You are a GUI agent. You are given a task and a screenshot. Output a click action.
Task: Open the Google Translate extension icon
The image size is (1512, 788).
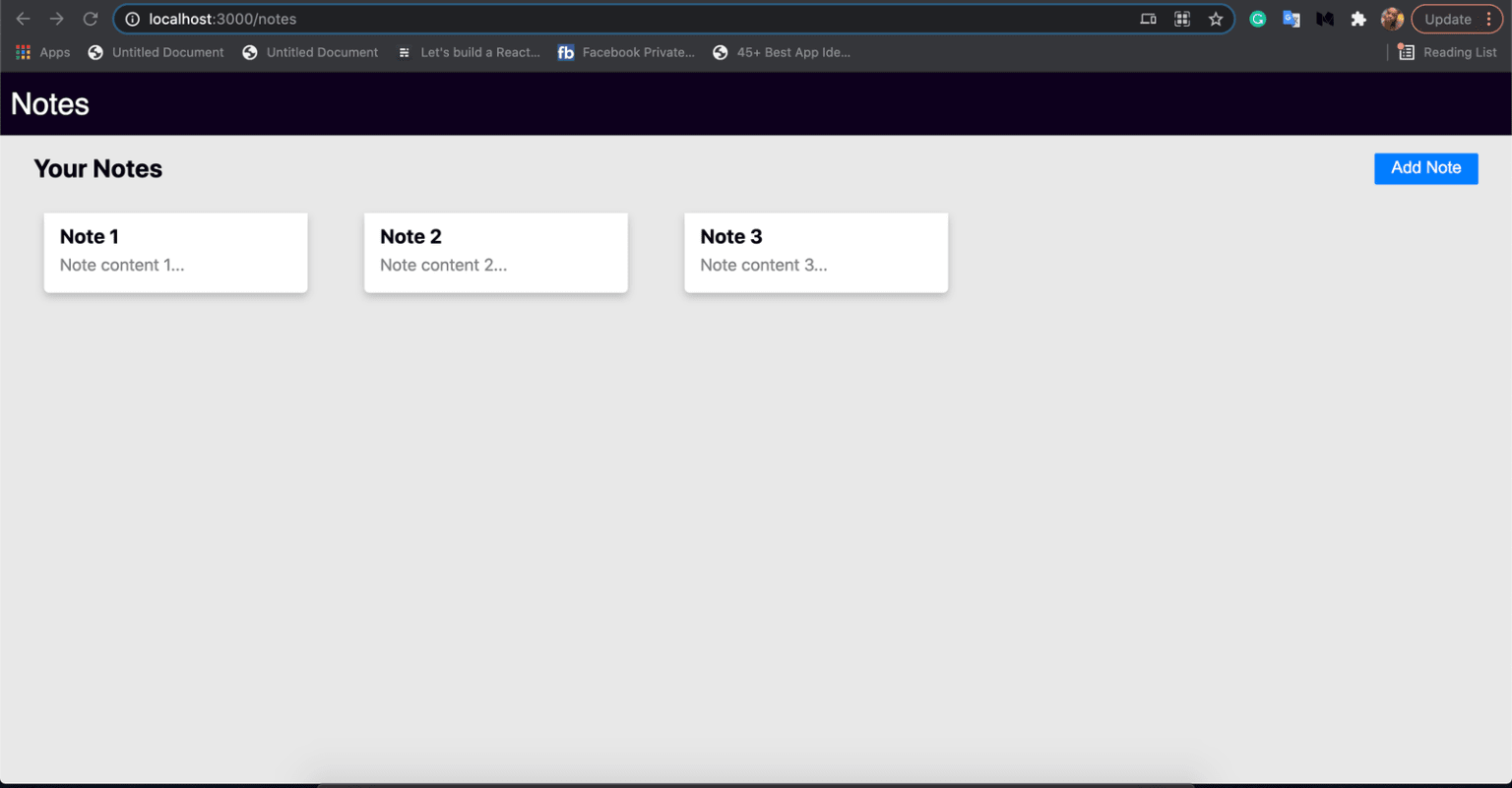click(x=1291, y=19)
